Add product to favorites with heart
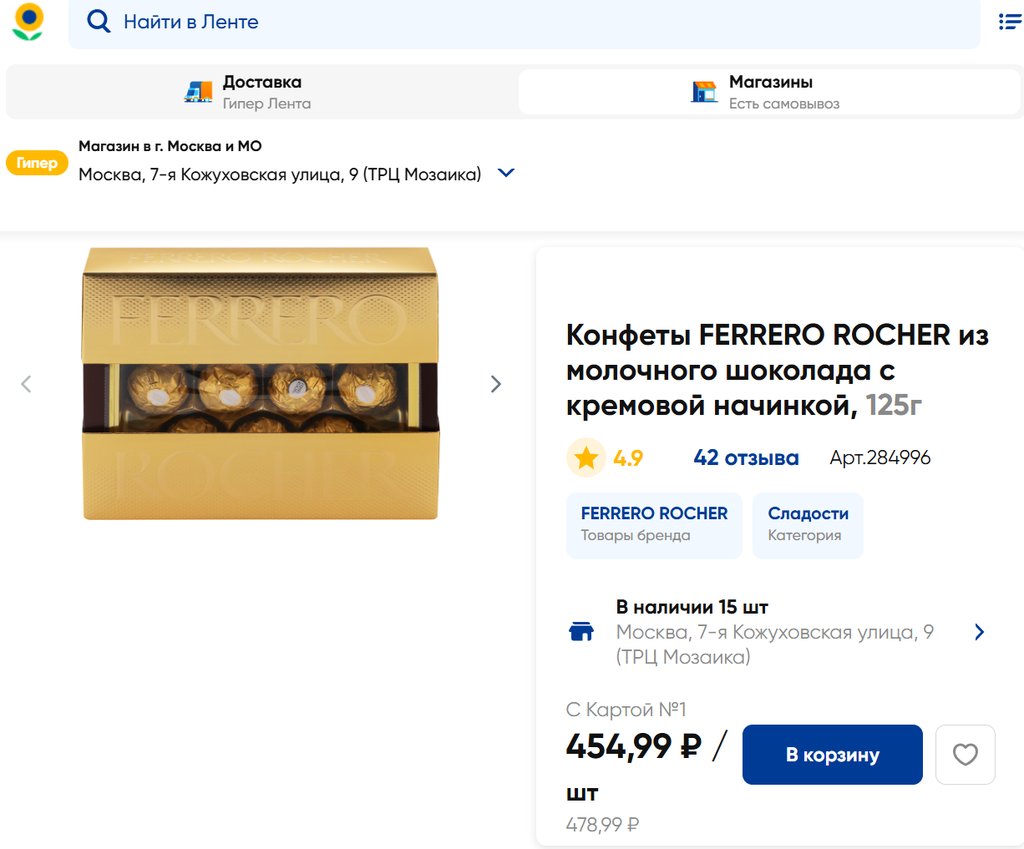This screenshot has height=849, width=1024. 965,755
